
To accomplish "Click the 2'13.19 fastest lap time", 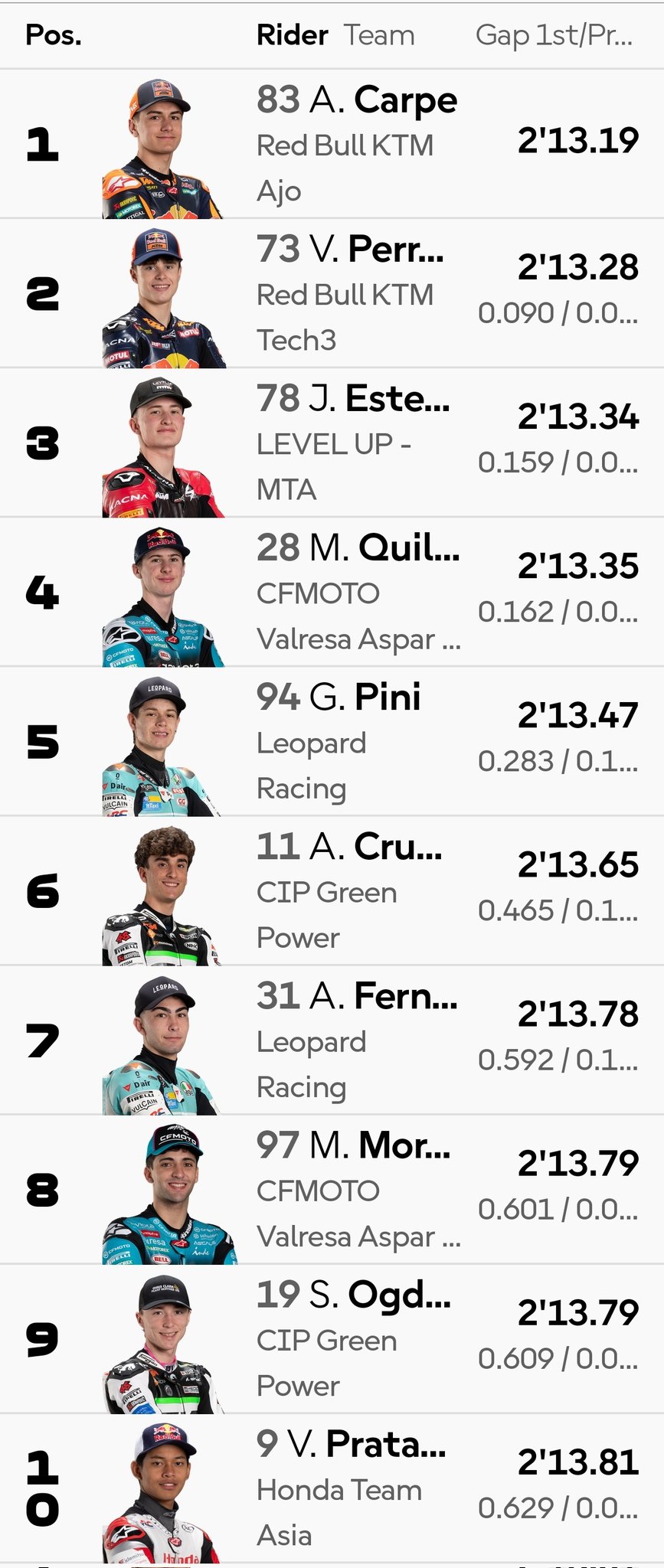I will [x=577, y=140].
